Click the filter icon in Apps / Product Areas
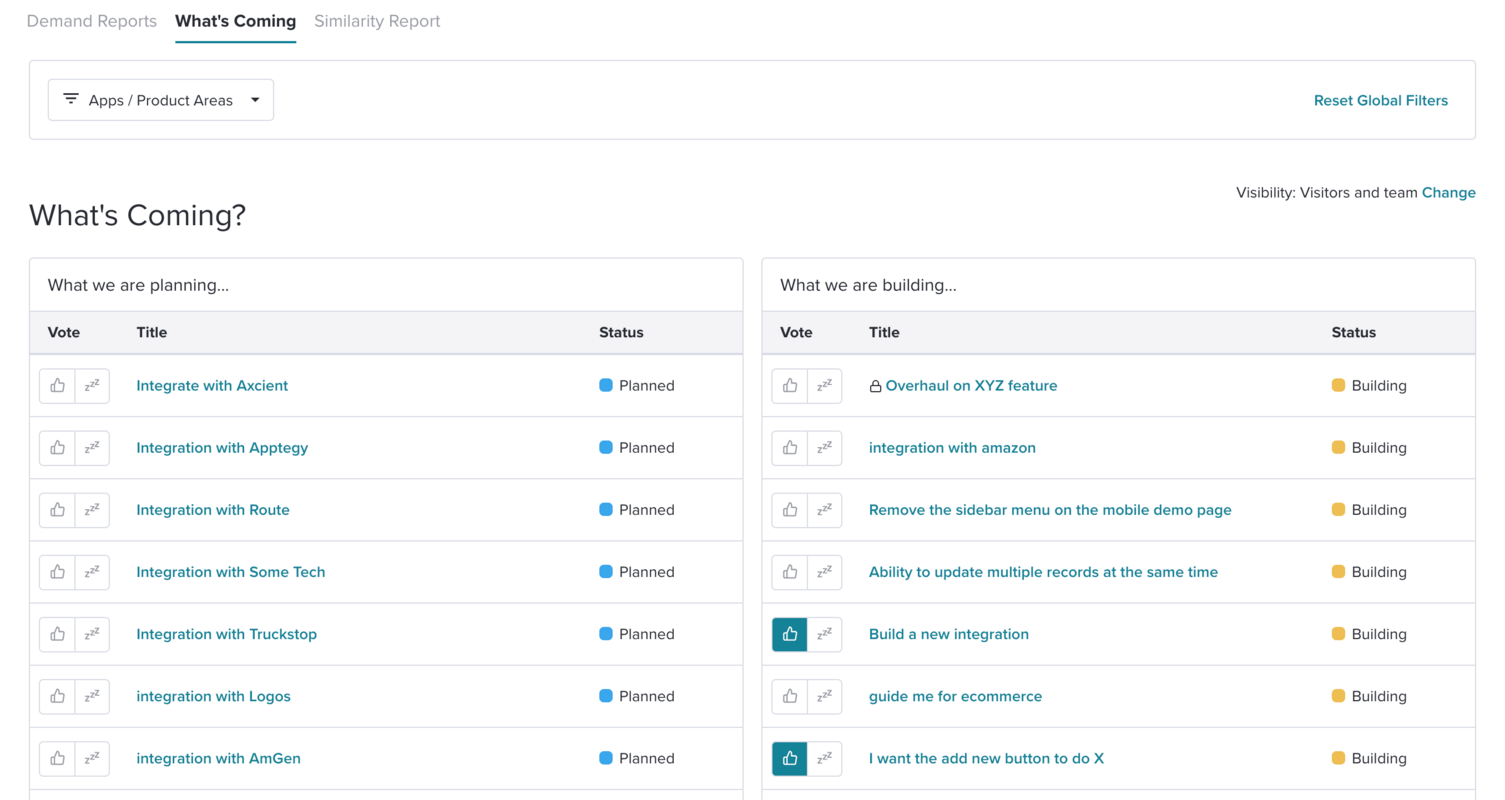 point(70,99)
